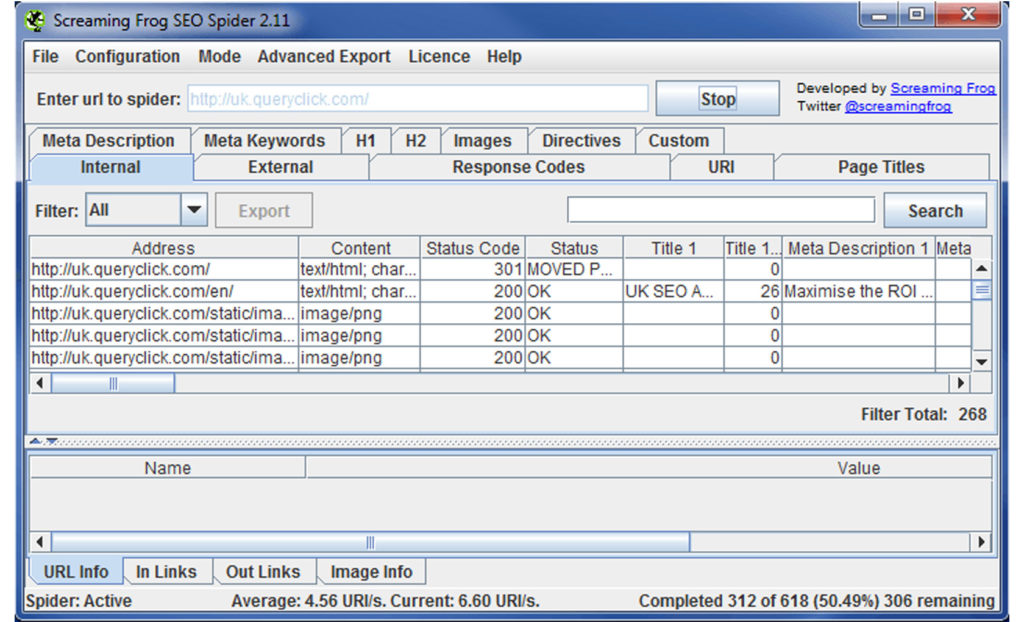1024x622 pixels.
Task: Click the table's horizontal scroll left arrow
Action: (x=40, y=383)
